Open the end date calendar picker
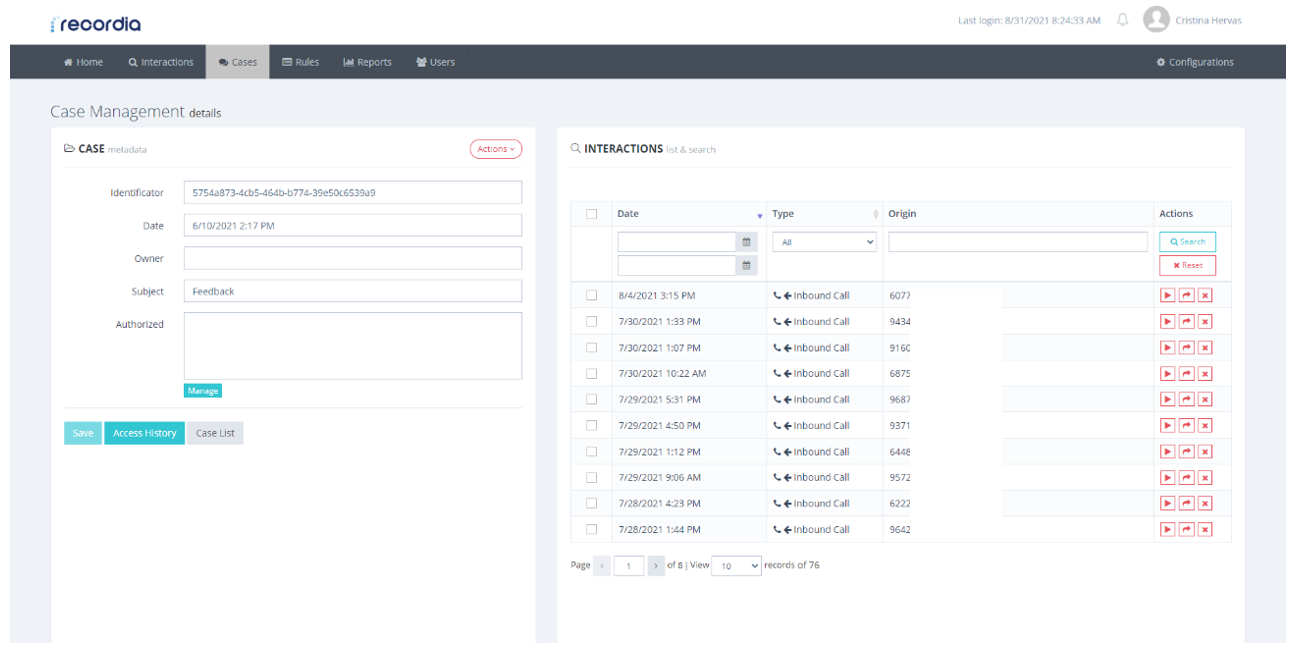The width and height of the screenshot is (1298, 653). (746, 265)
